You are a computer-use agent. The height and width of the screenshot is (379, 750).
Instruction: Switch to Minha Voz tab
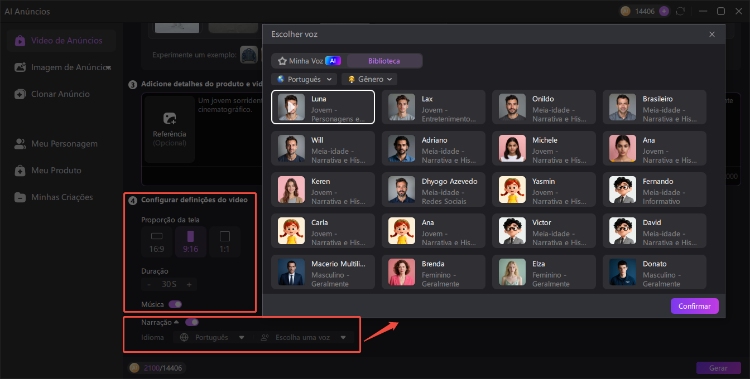coord(309,61)
